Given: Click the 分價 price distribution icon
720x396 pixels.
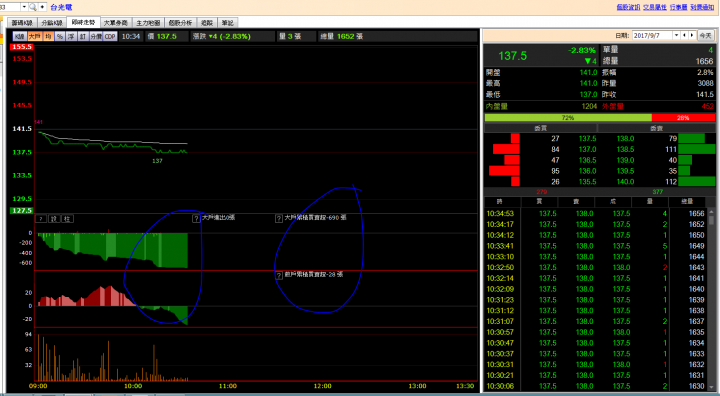Looking at the screenshot, I should (x=96, y=36).
